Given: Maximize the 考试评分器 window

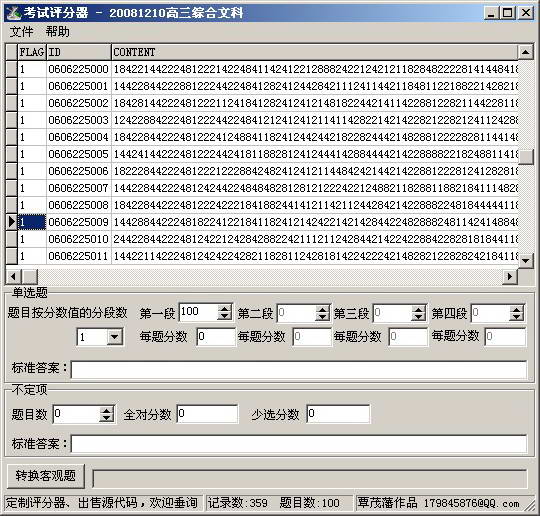Looking at the screenshot, I should point(508,13).
